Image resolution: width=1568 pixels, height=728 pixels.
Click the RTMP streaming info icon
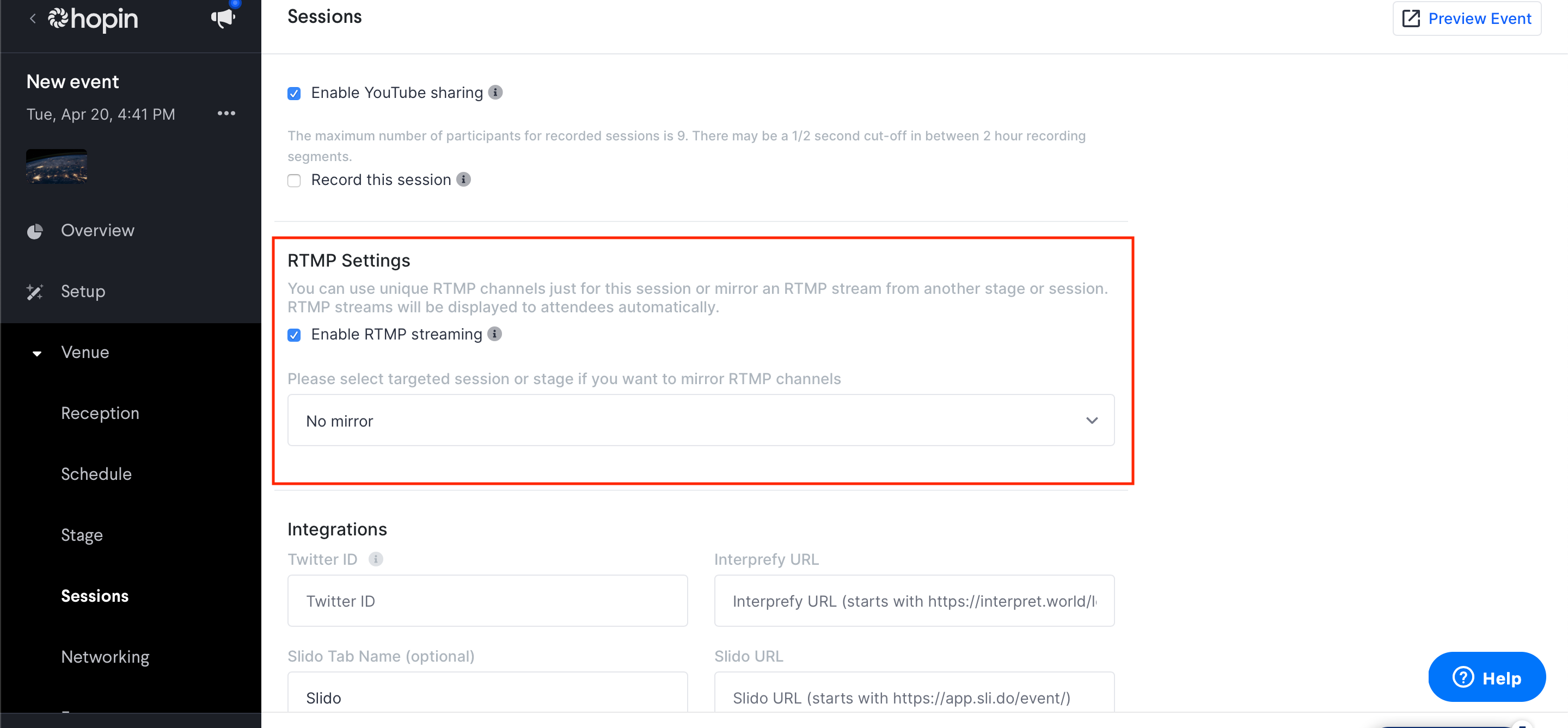coord(495,334)
